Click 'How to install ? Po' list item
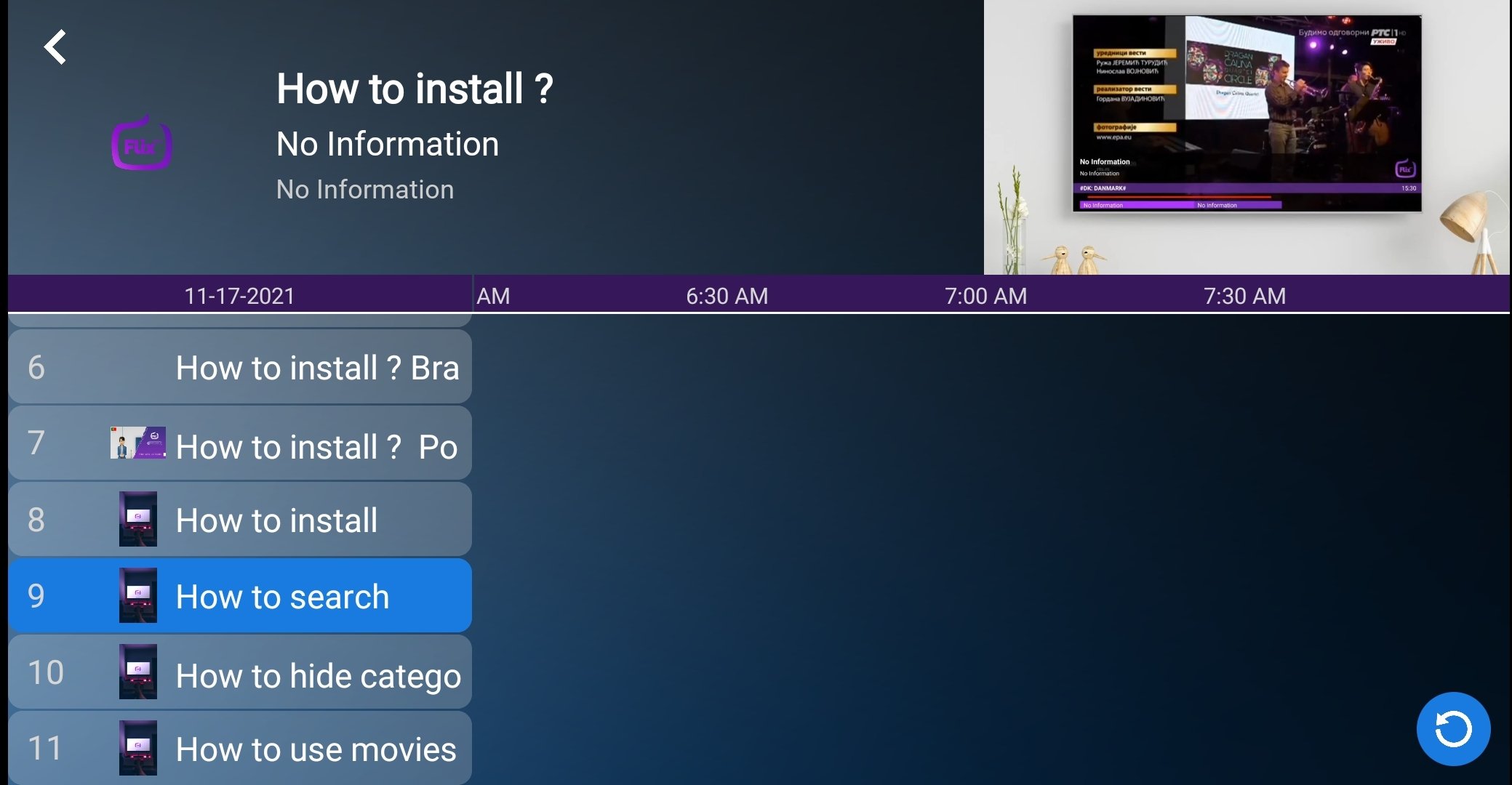The width and height of the screenshot is (1512, 785). point(239,446)
